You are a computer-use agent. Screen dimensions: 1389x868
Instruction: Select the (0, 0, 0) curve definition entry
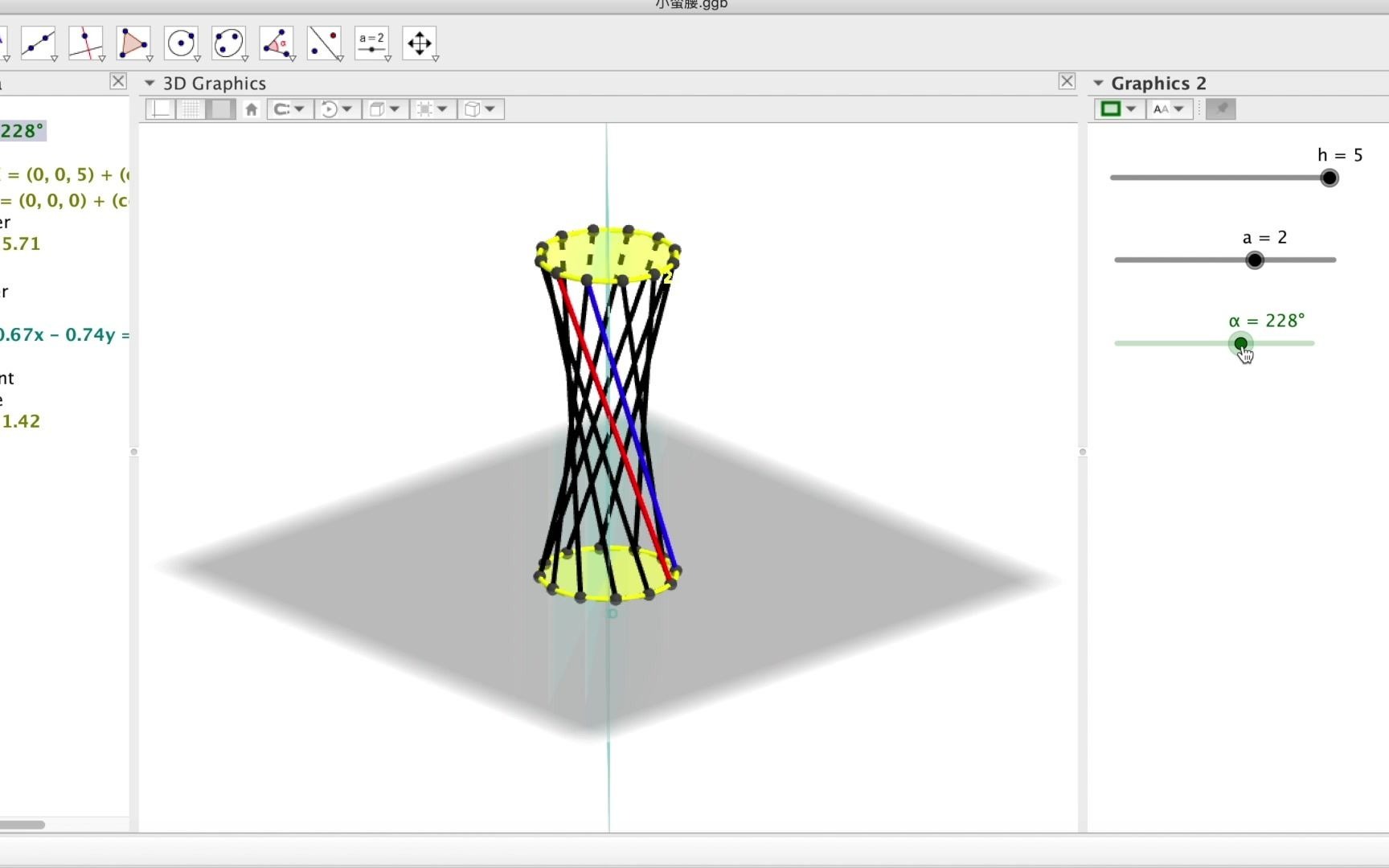64,200
